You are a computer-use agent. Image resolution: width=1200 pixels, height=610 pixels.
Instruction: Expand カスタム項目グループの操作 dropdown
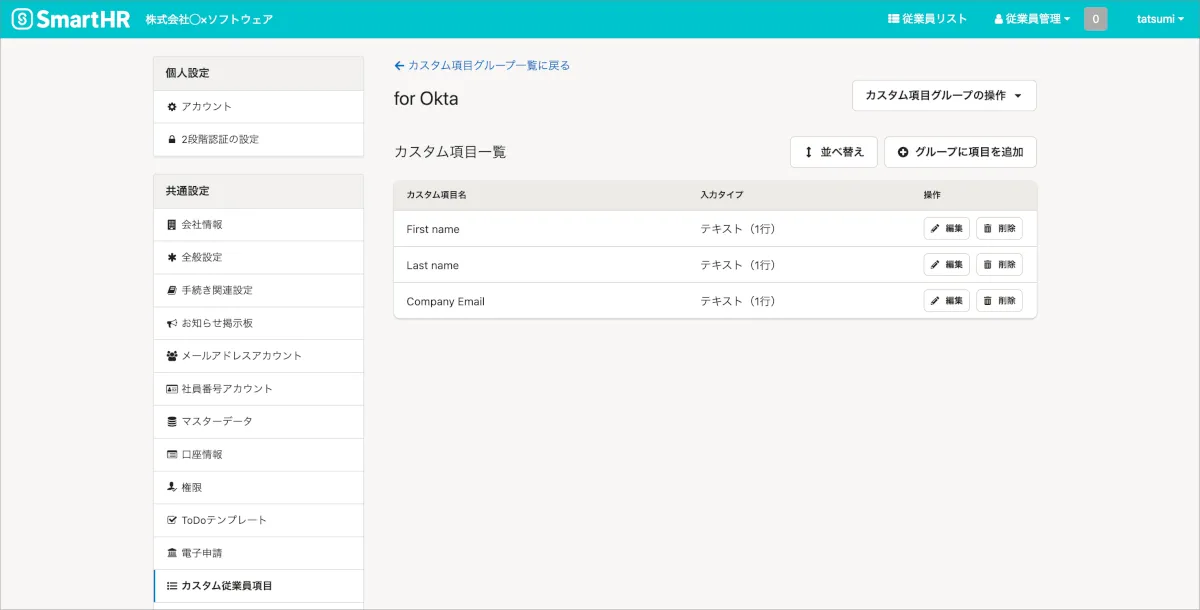pyautogui.click(x=943, y=96)
